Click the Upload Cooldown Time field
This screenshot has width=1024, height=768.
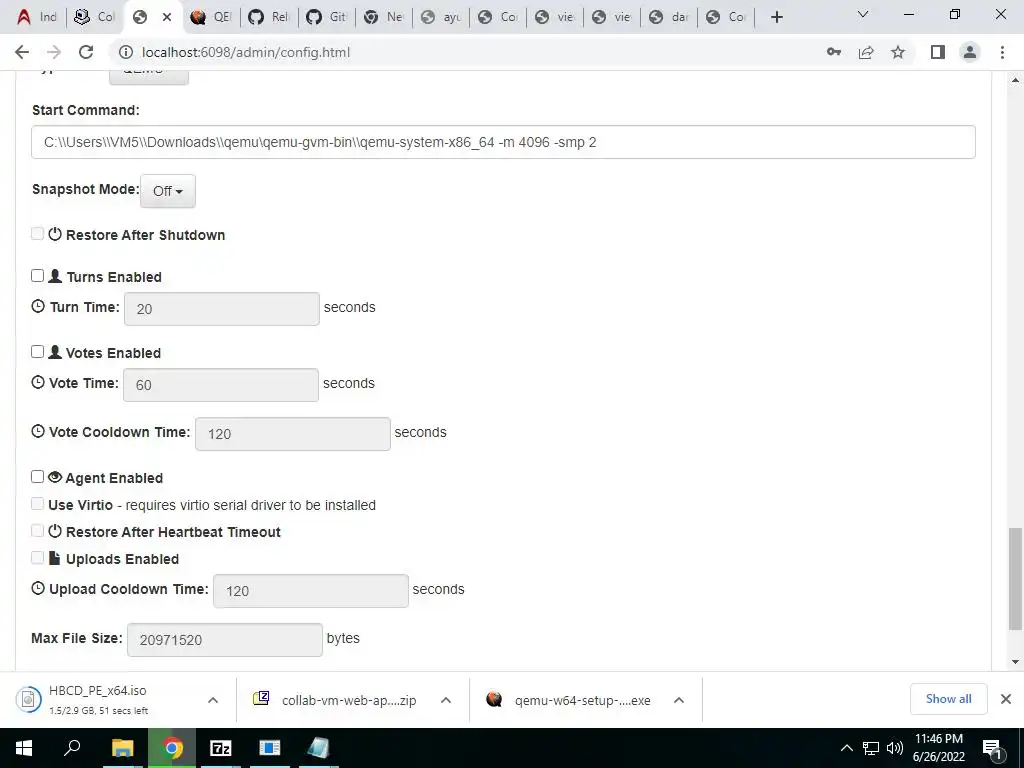(x=311, y=590)
